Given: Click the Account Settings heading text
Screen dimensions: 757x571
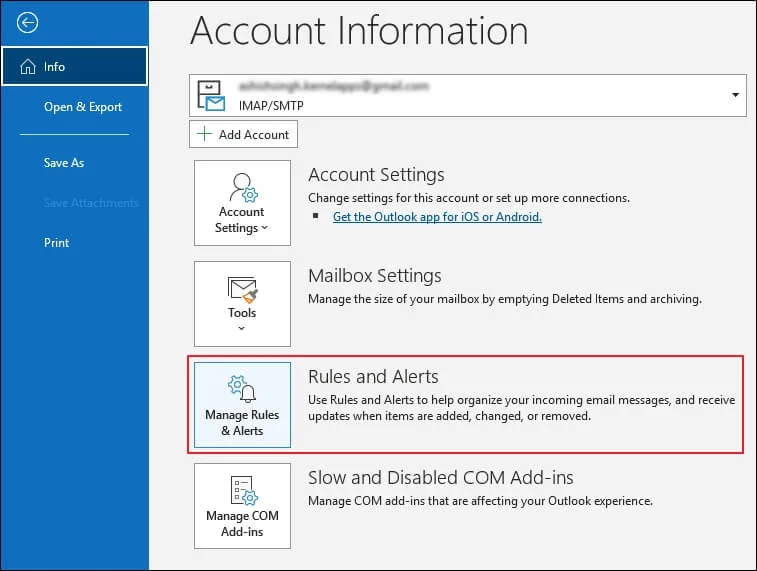Looking at the screenshot, I should 376,175.
